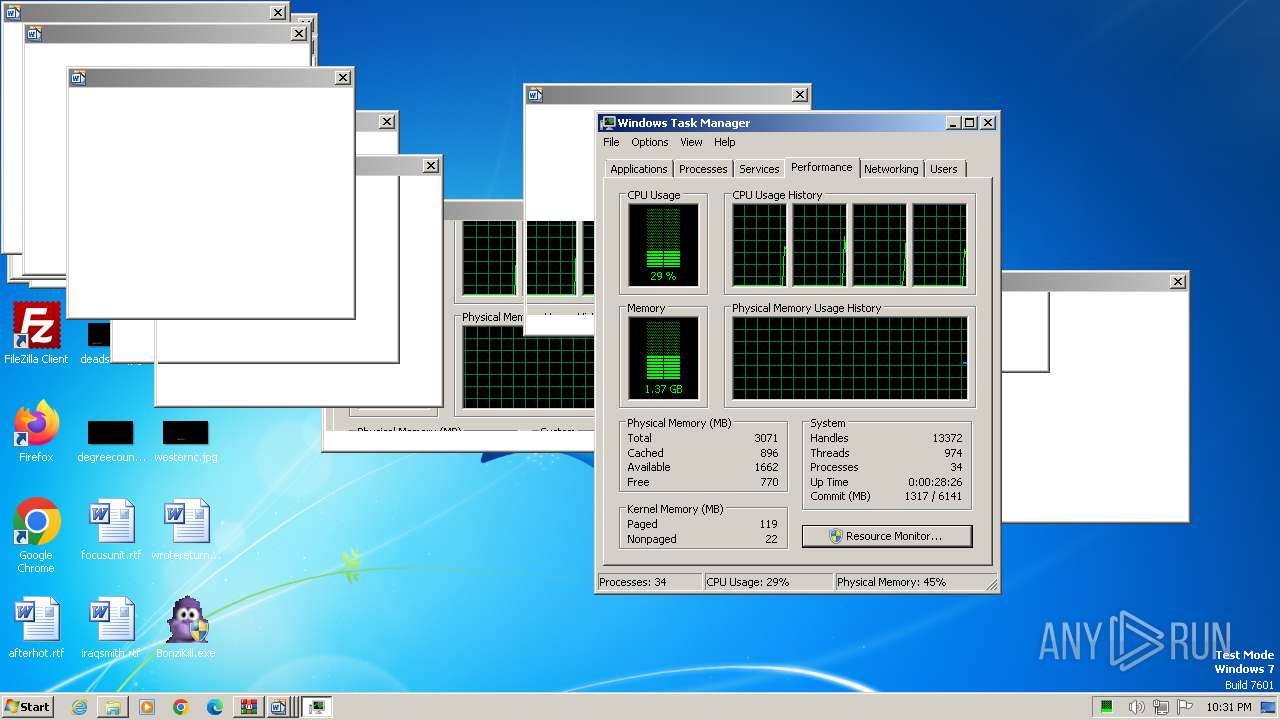Viewport: 1280px width, 720px height.
Task: Switch to Word taskbar group
Action: pos(280,707)
